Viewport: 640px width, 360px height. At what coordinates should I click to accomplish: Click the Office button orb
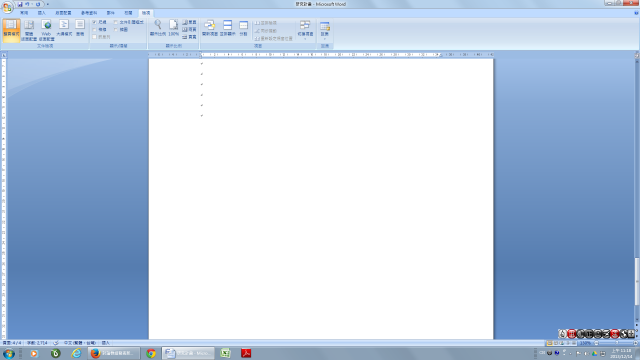tap(7, 7)
